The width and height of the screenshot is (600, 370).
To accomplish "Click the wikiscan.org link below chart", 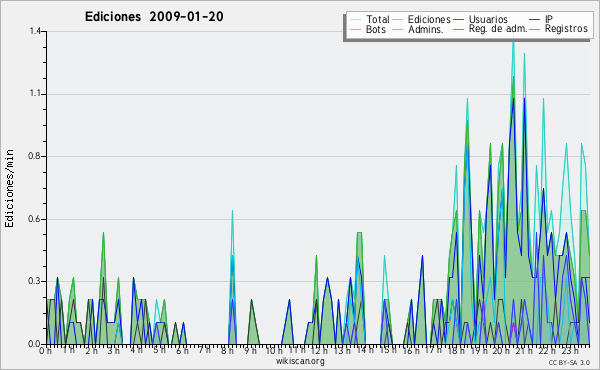I will (x=300, y=361).
